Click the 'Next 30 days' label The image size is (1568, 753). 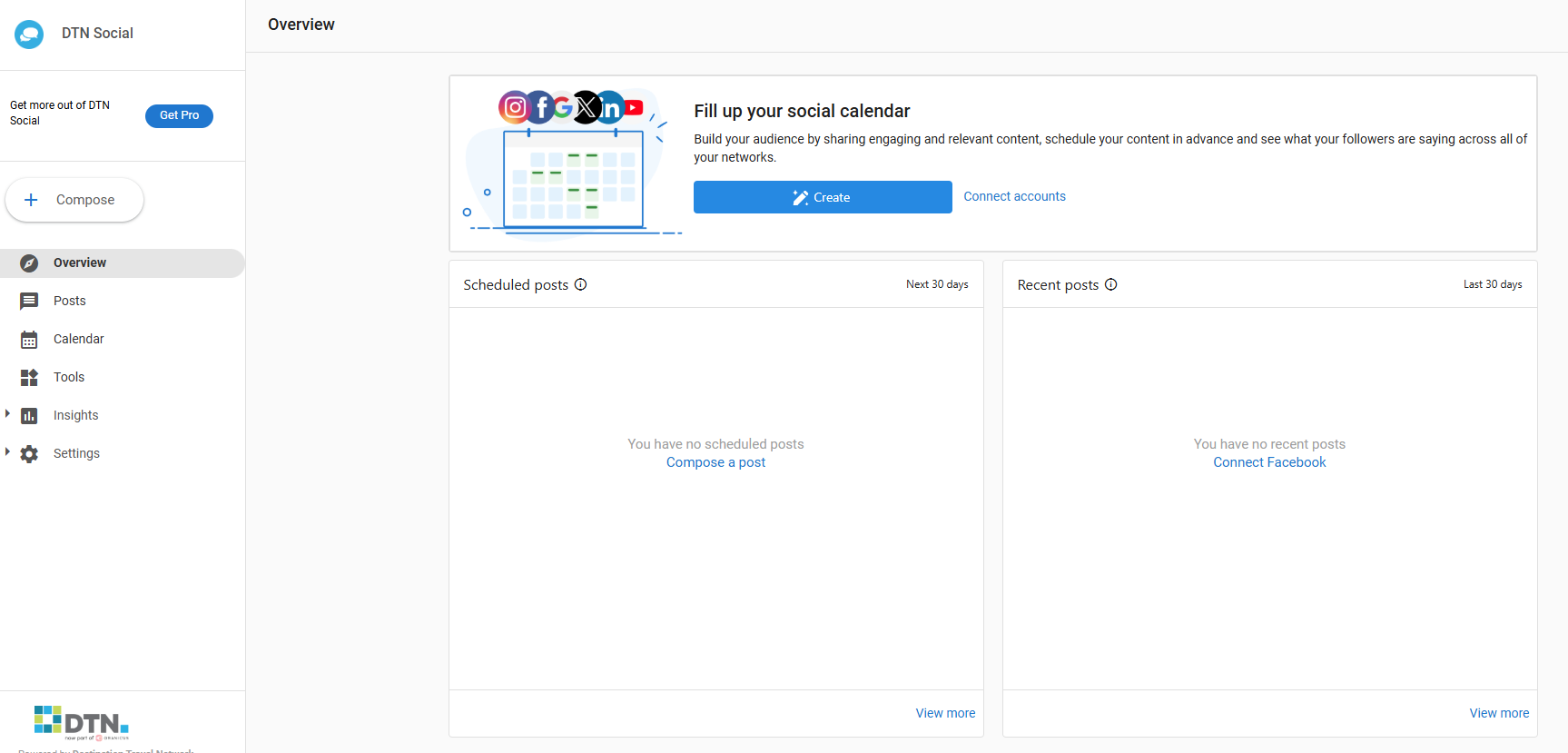pos(937,284)
